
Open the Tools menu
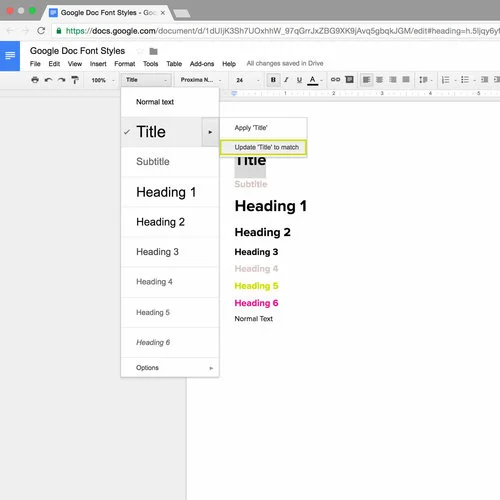(x=151, y=64)
